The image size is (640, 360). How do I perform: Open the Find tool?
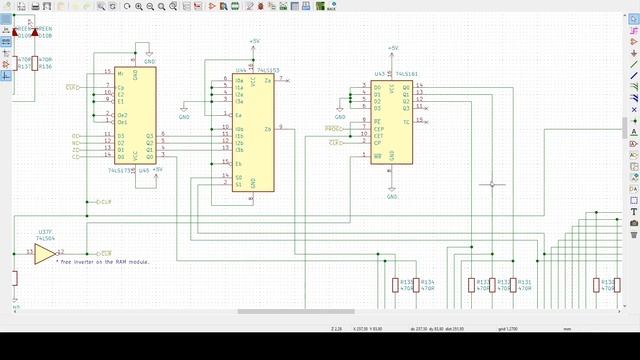[x=101, y=6]
